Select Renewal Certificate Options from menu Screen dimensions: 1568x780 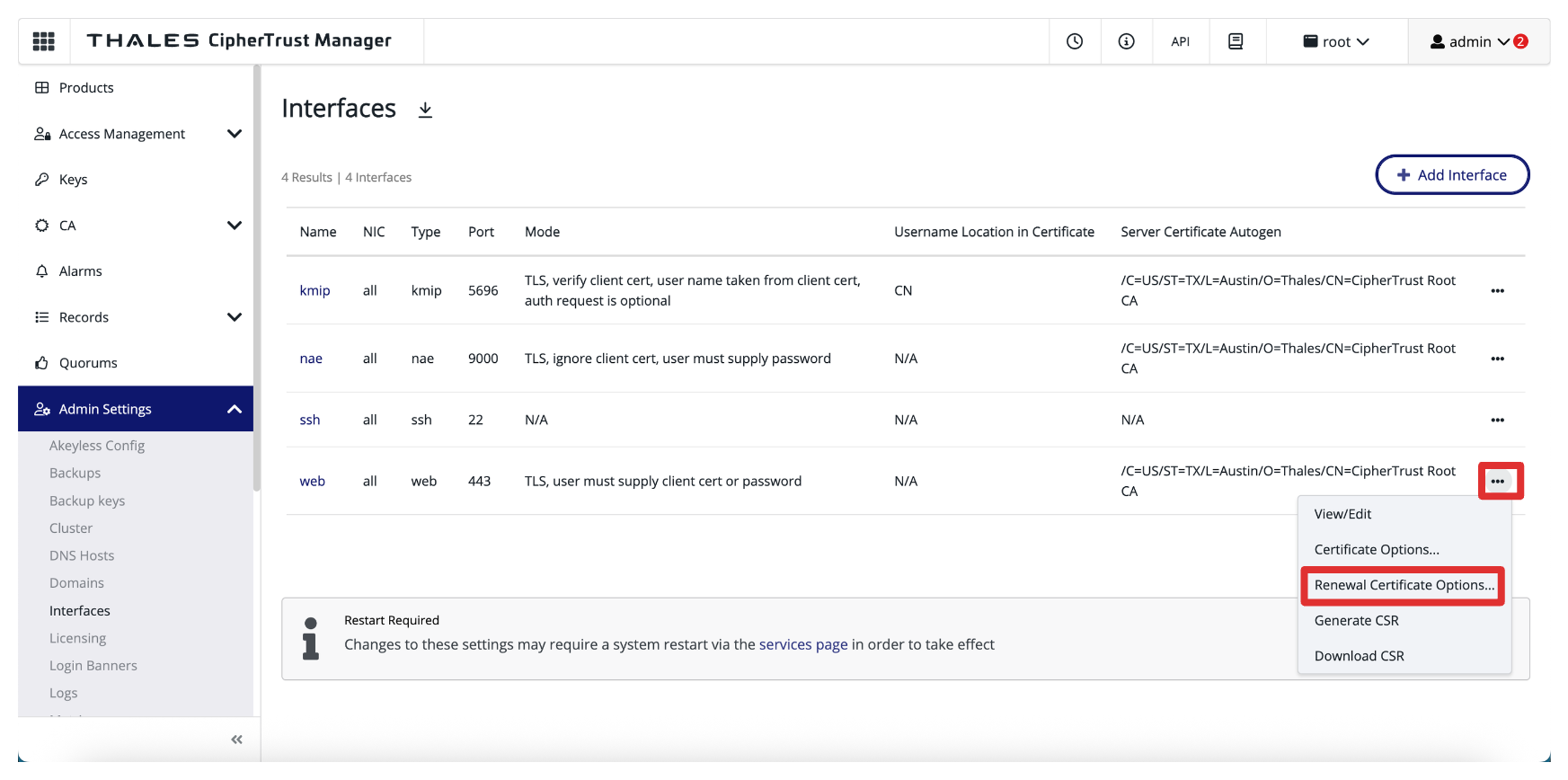(1404, 585)
